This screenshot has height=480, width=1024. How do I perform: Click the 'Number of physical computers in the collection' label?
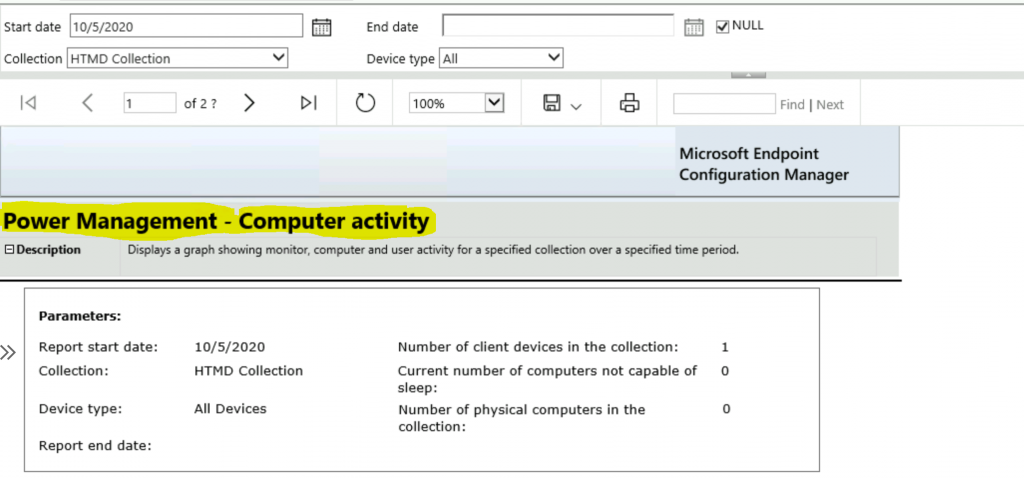(521, 418)
